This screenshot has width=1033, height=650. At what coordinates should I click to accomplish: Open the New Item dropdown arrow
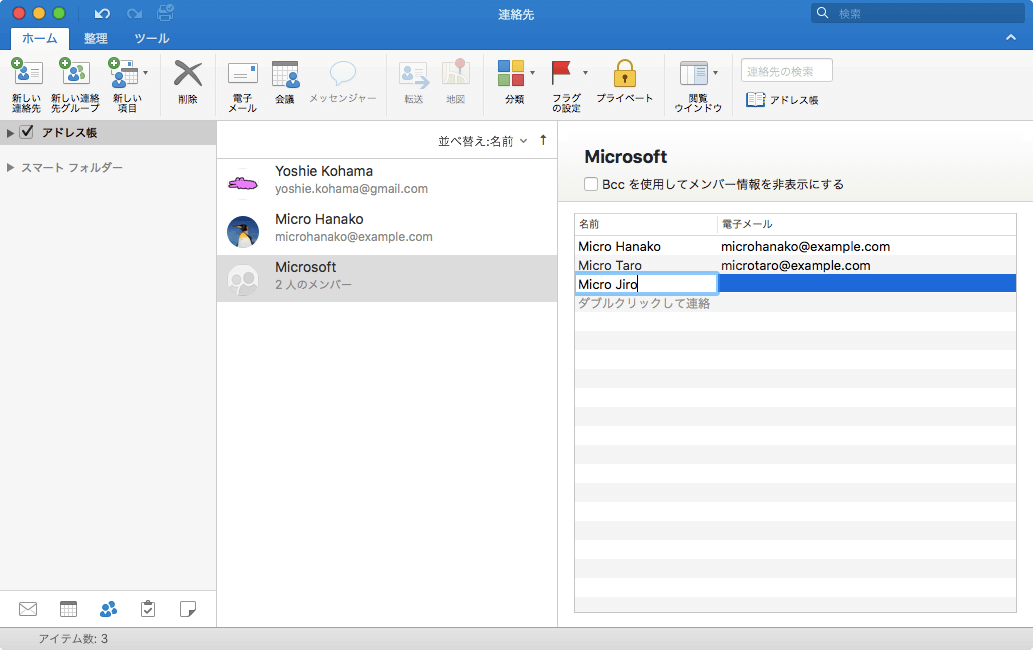146,73
